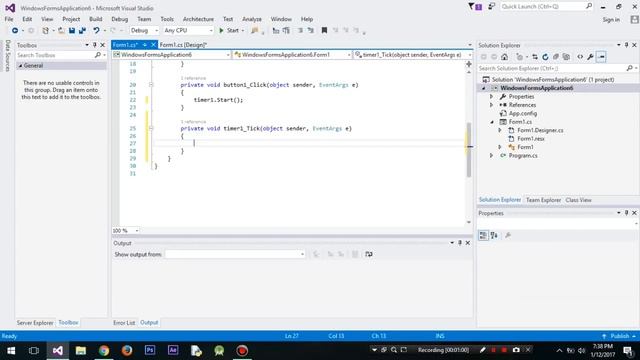Collapse the Form1.cs node in Solution Explorer
The width and height of the screenshot is (640, 360).
[491, 122]
